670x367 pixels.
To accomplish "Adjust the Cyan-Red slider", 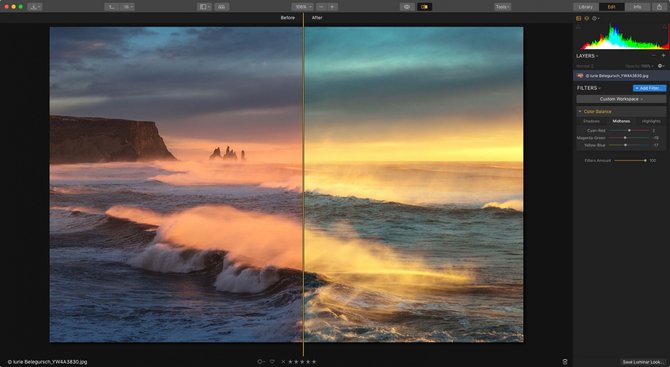I will click(629, 130).
